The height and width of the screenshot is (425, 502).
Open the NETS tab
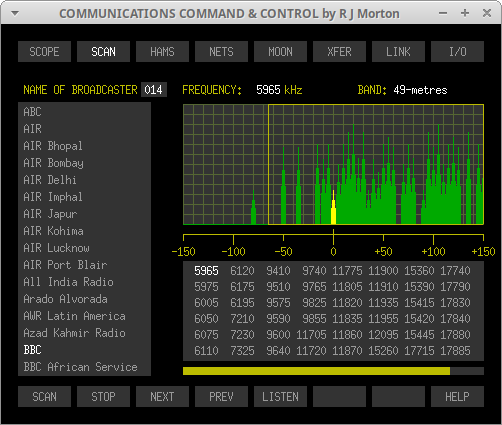coord(221,52)
